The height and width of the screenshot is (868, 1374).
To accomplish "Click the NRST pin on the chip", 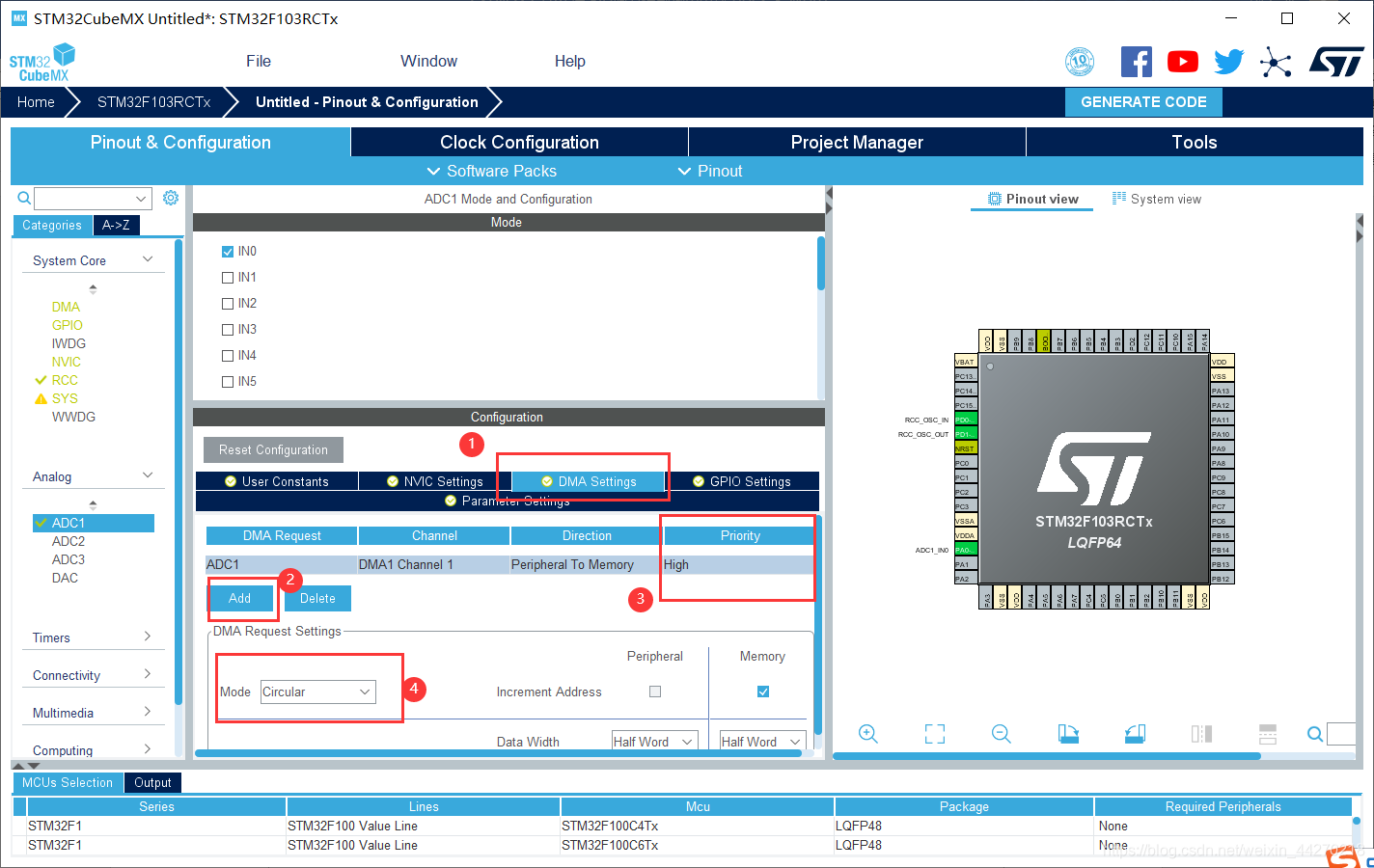I will (x=966, y=448).
